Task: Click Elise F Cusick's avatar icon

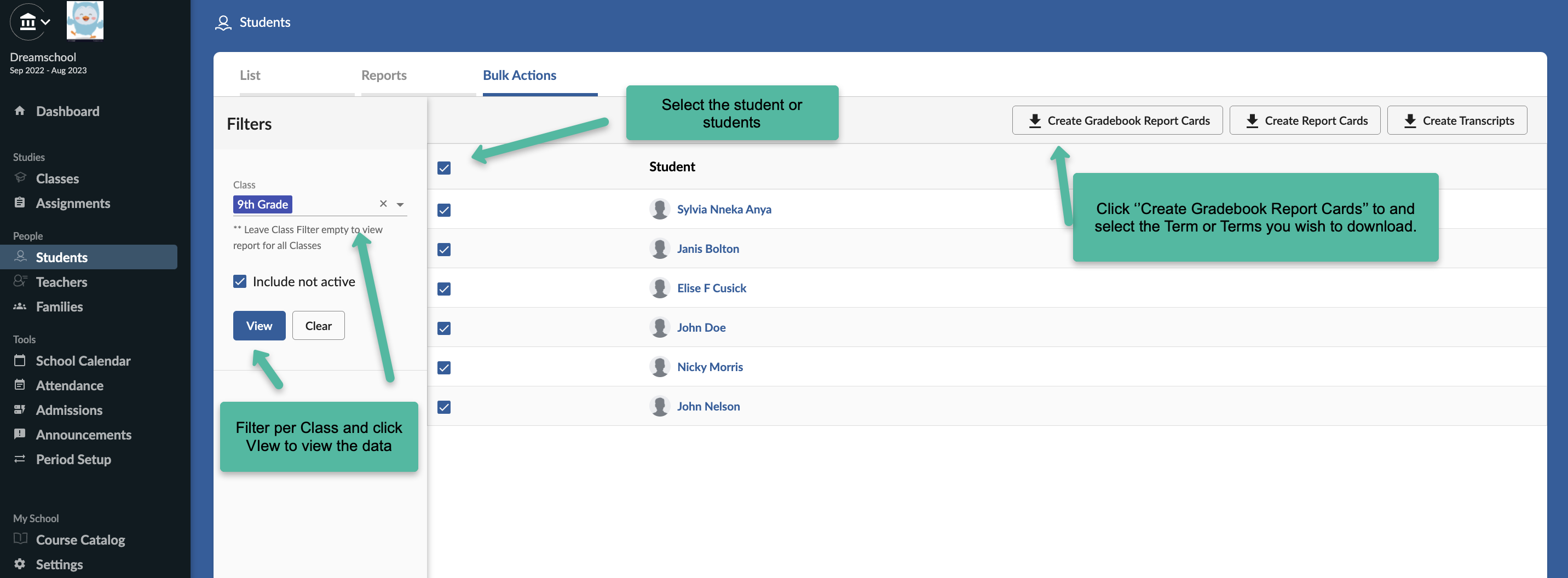Action: click(x=659, y=288)
